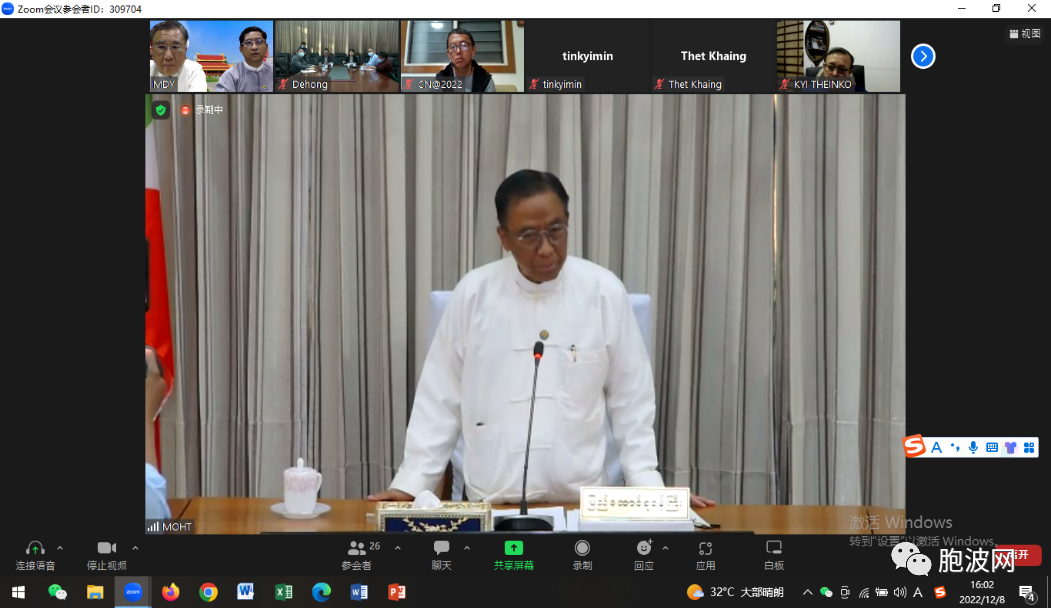Stop video with the 停止视频 camera icon
This screenshot has height=608, width=1051.
[107, 548]
